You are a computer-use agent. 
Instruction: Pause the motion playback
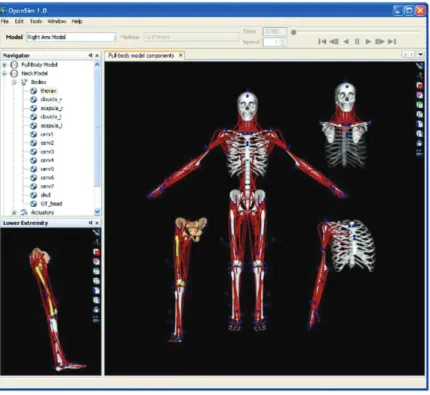(x=357, y=41)
